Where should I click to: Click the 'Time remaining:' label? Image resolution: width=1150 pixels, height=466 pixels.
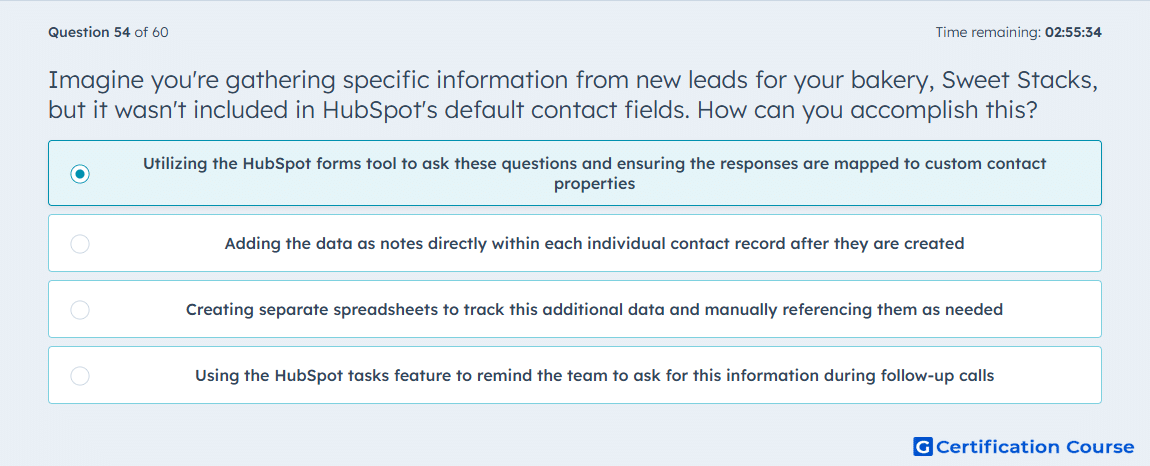coord(989,32)
